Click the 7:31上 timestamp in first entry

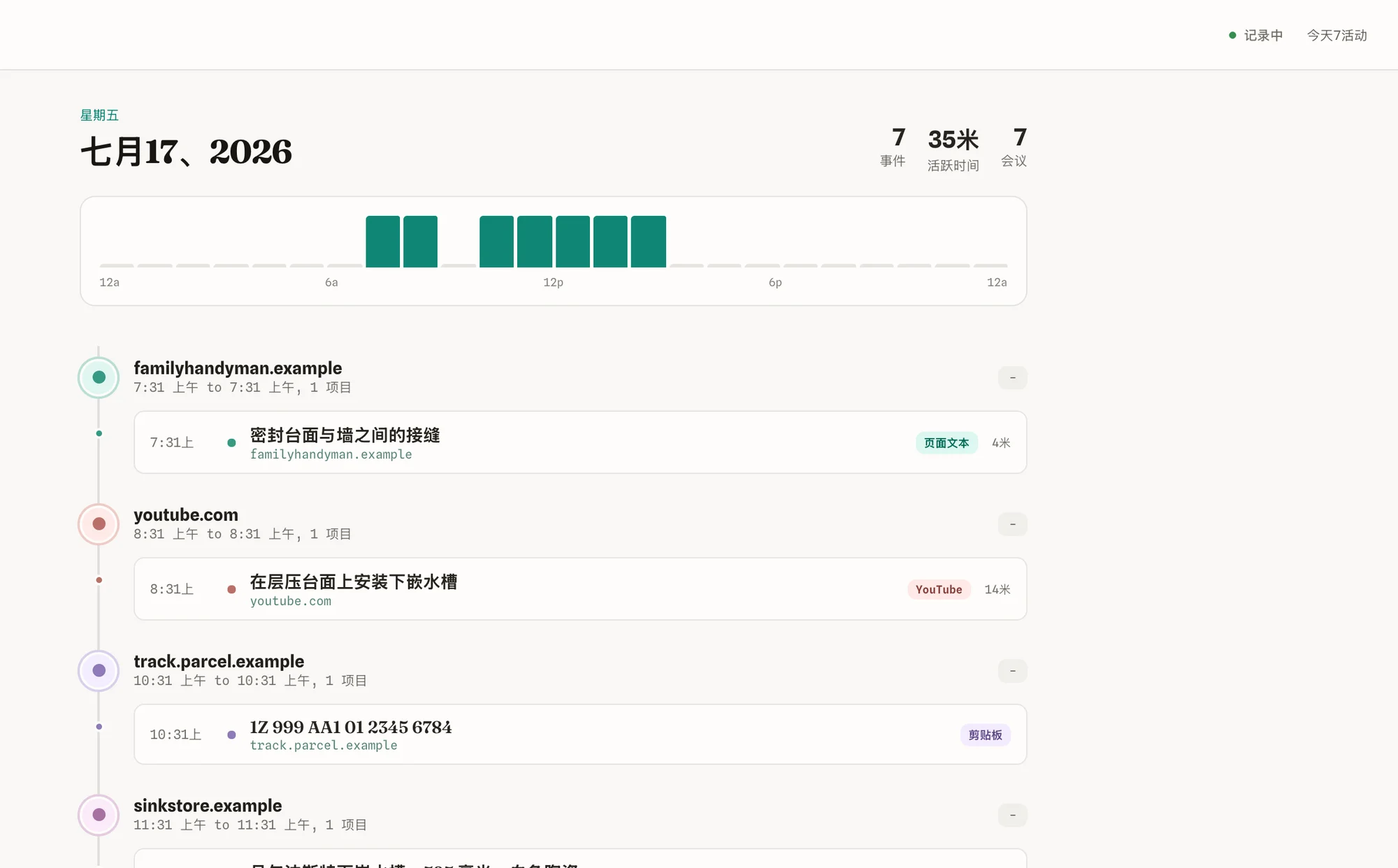(172, 442)
